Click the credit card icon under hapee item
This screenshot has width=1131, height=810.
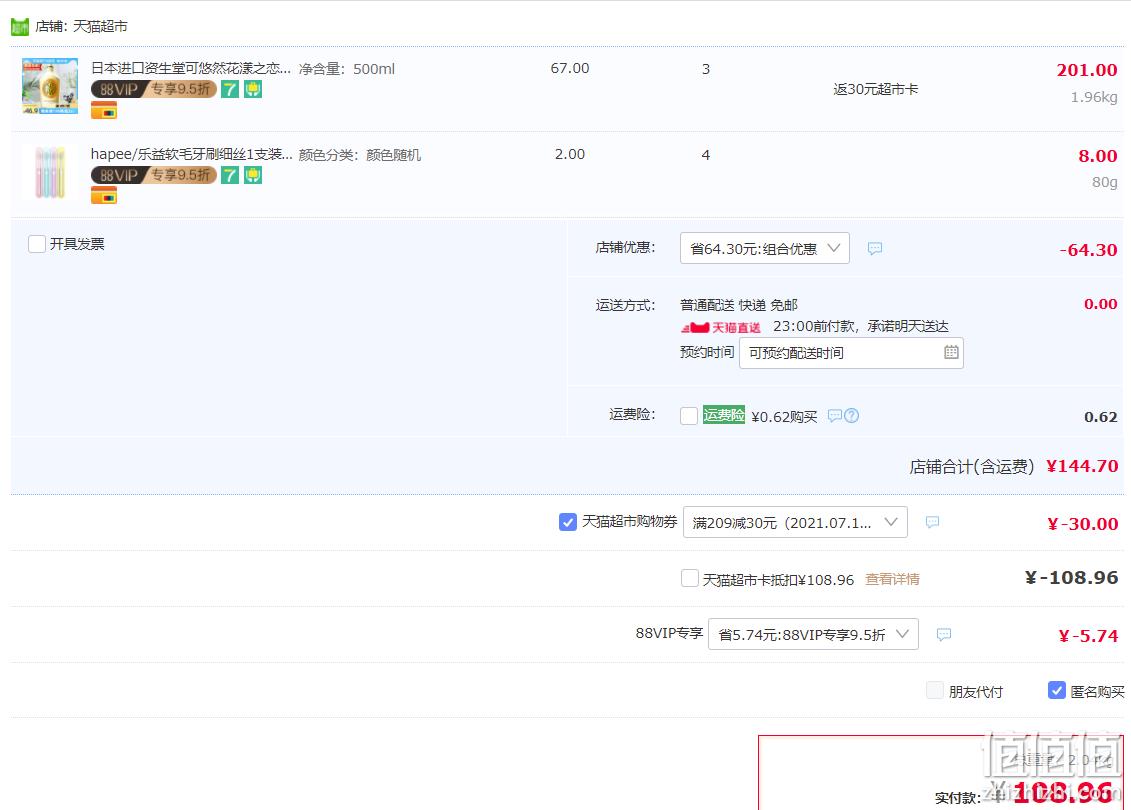pyautogui.click(x=104, y=196)
